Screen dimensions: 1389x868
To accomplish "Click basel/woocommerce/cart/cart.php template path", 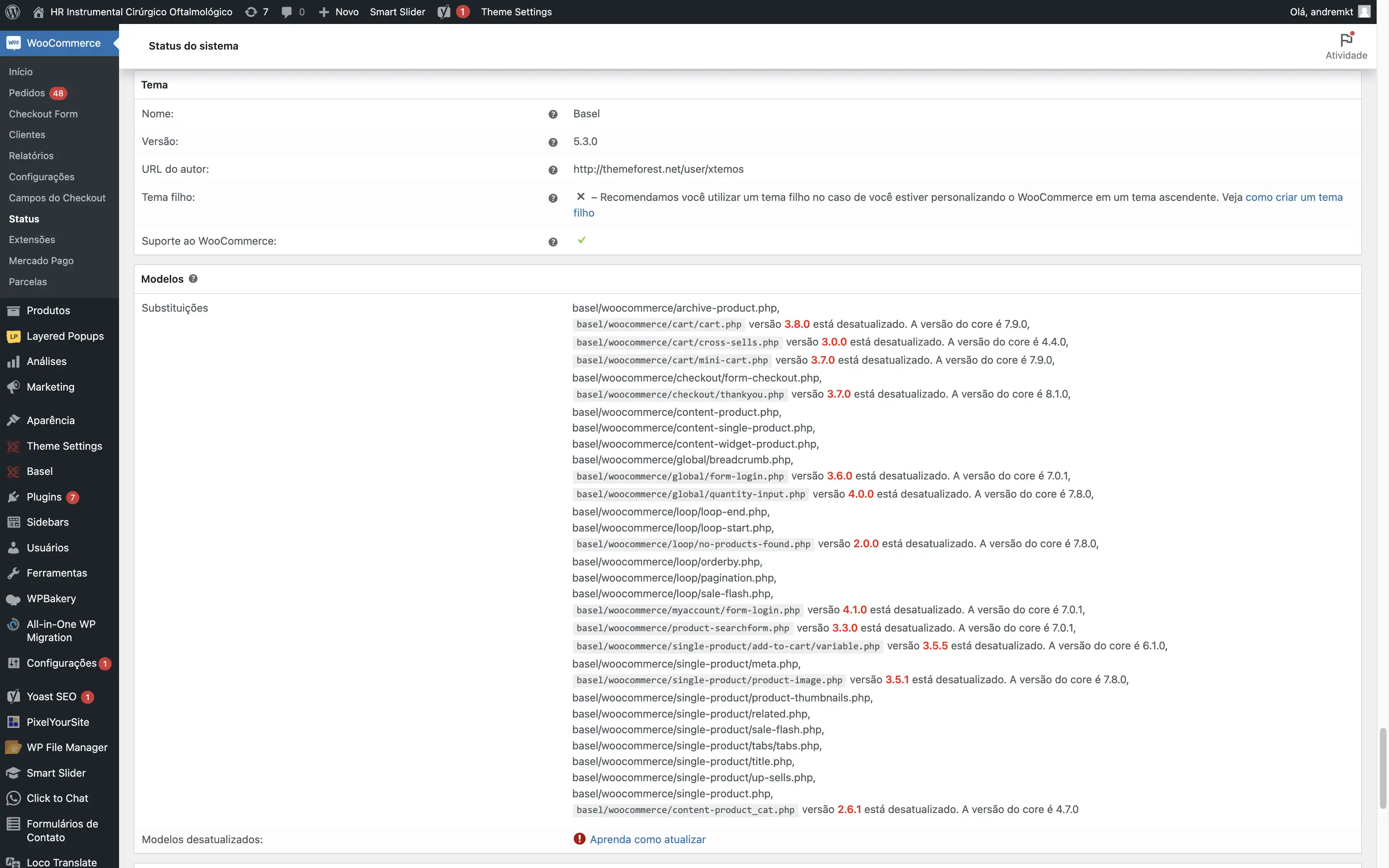I will tap(659, 324).
